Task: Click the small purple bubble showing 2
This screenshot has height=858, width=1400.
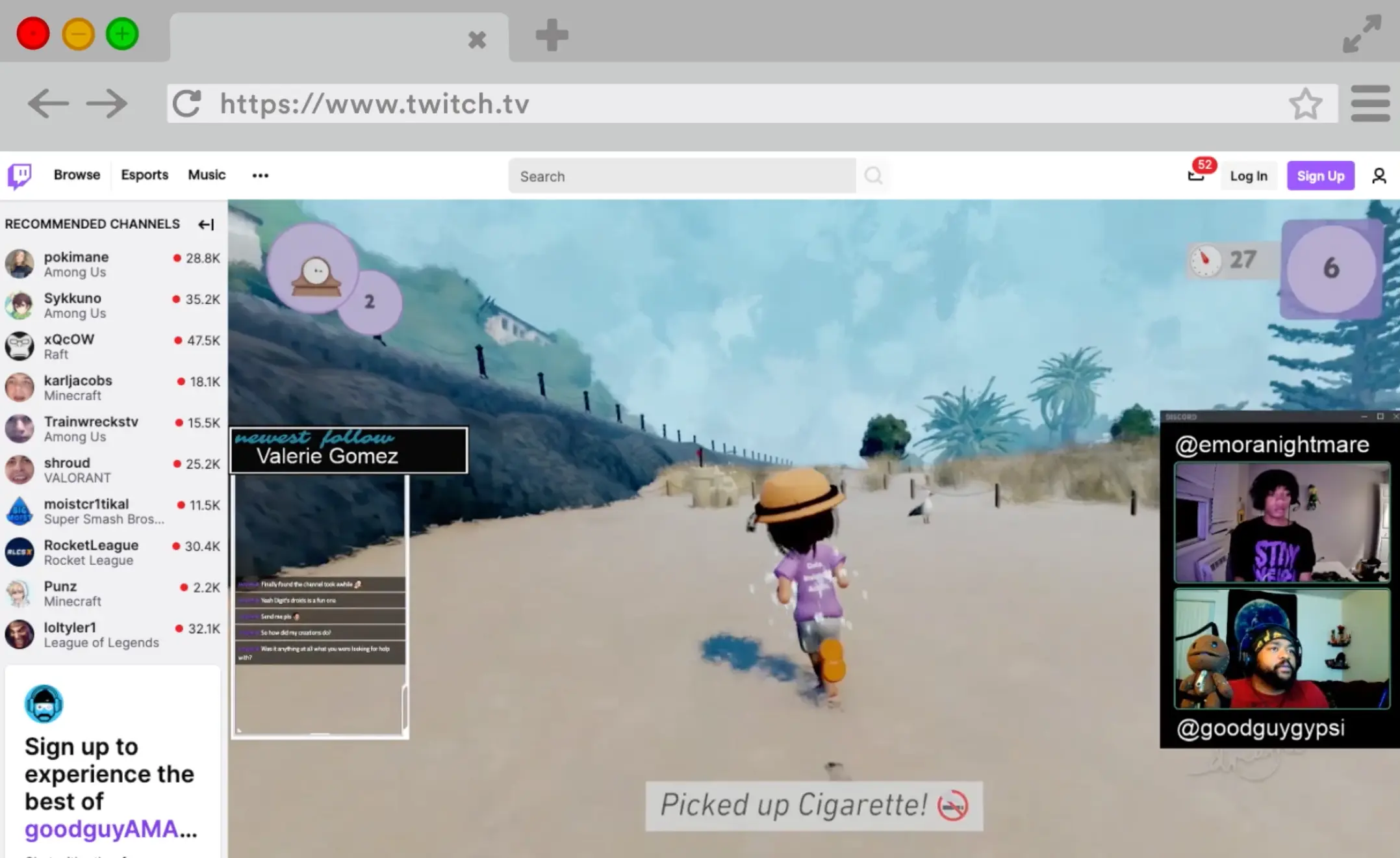Action: tap(370, 302)
